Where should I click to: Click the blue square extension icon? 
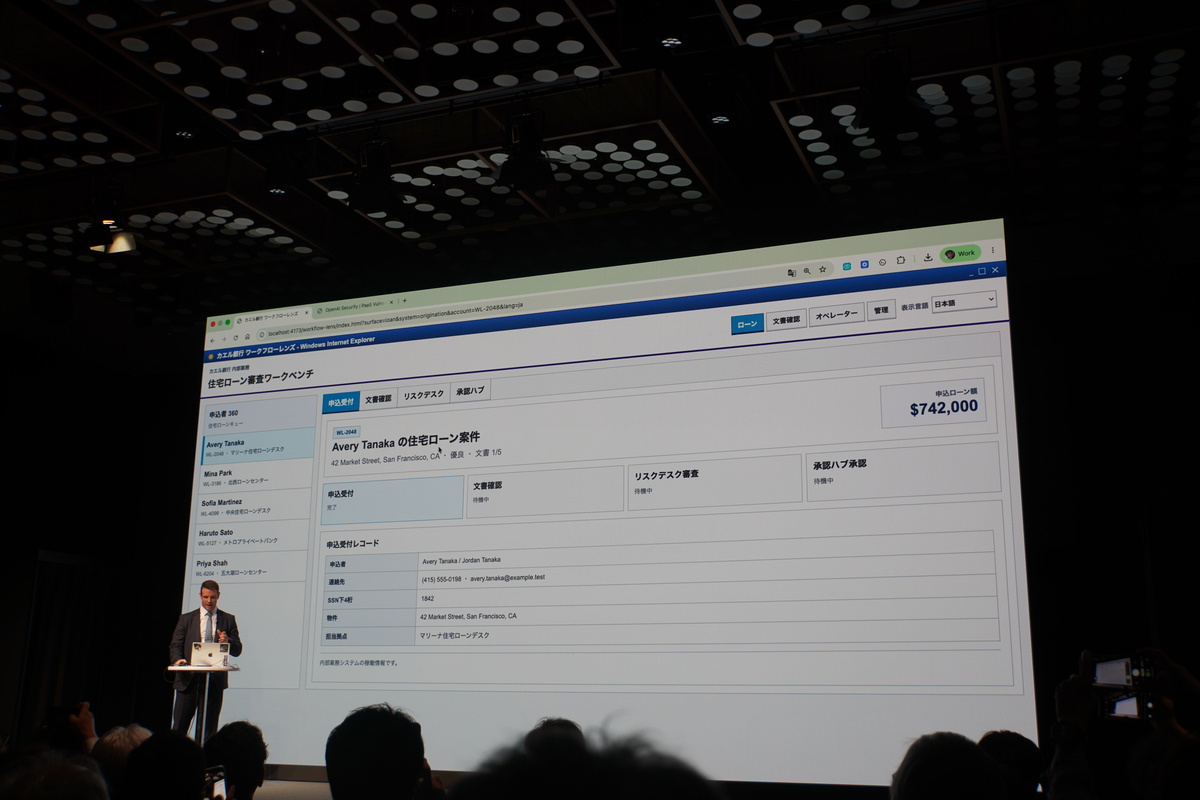click(x=865, y=265)
